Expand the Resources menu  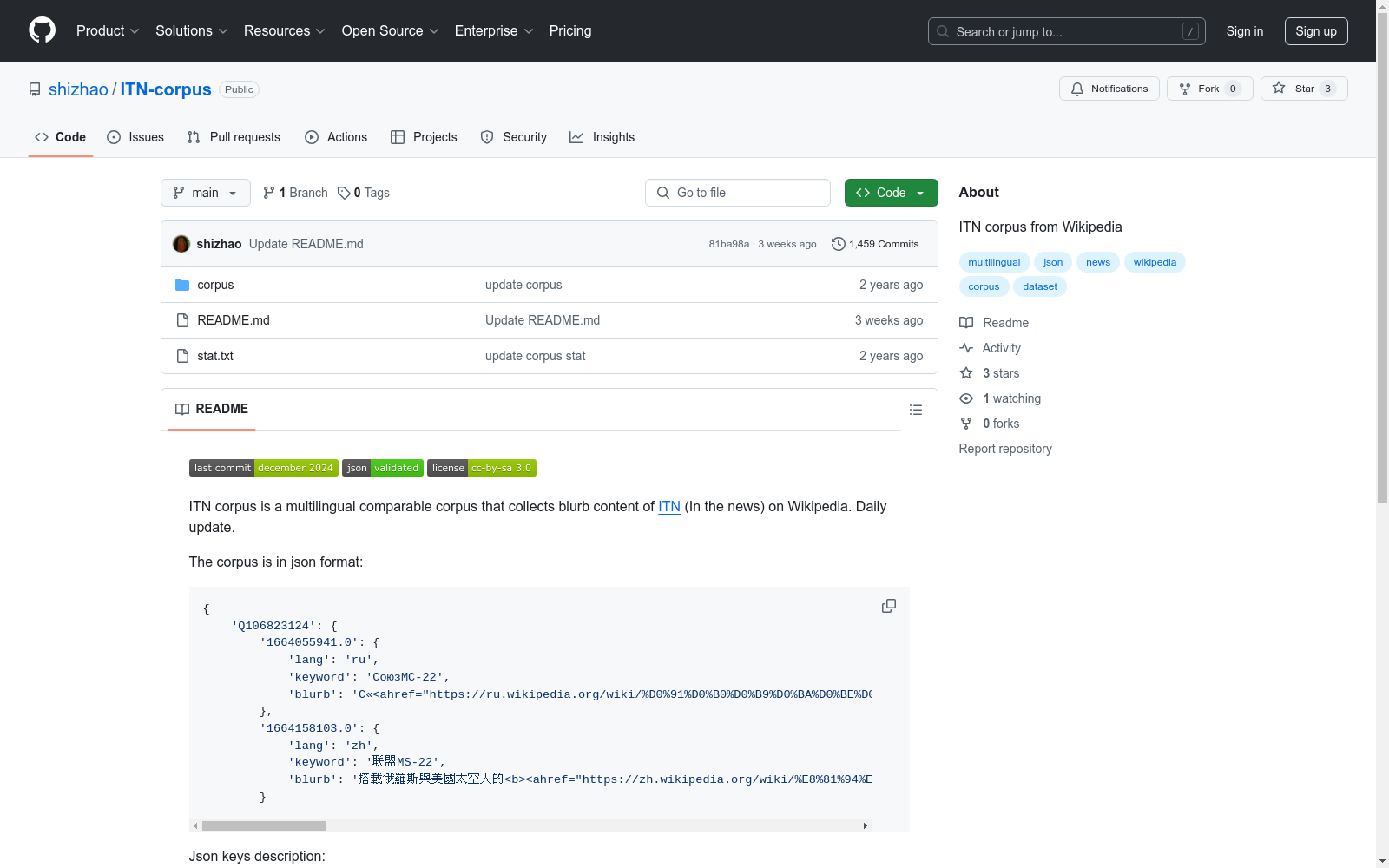pyautogui.click(x=285, y=30)
